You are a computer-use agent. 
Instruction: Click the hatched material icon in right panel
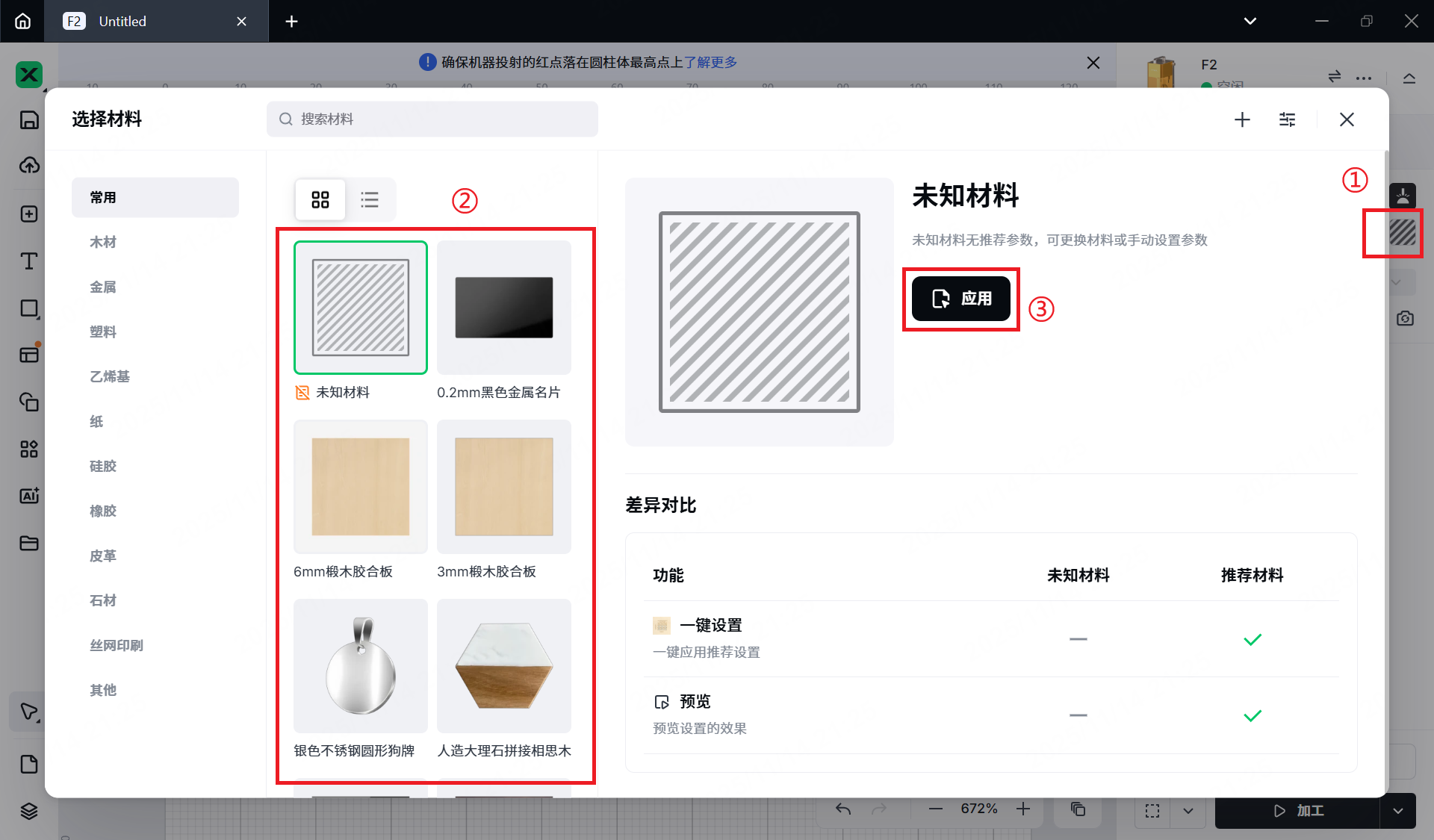point(1402,233)
